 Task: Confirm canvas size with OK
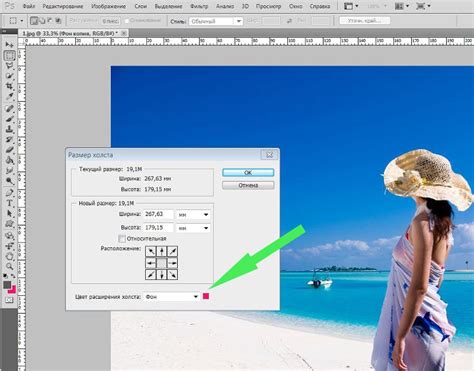248,173
